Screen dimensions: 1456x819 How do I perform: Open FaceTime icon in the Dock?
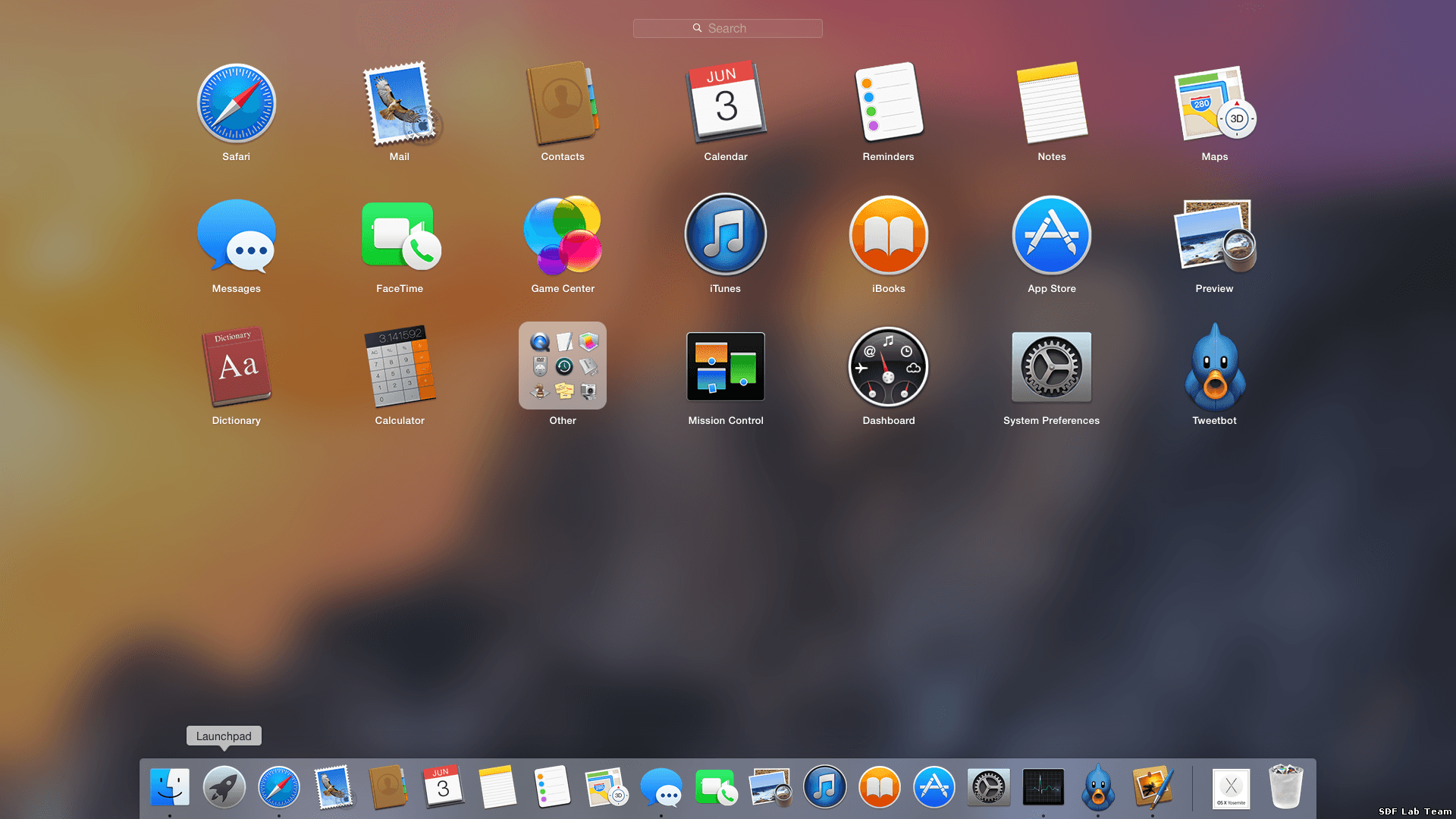point(716,787)
